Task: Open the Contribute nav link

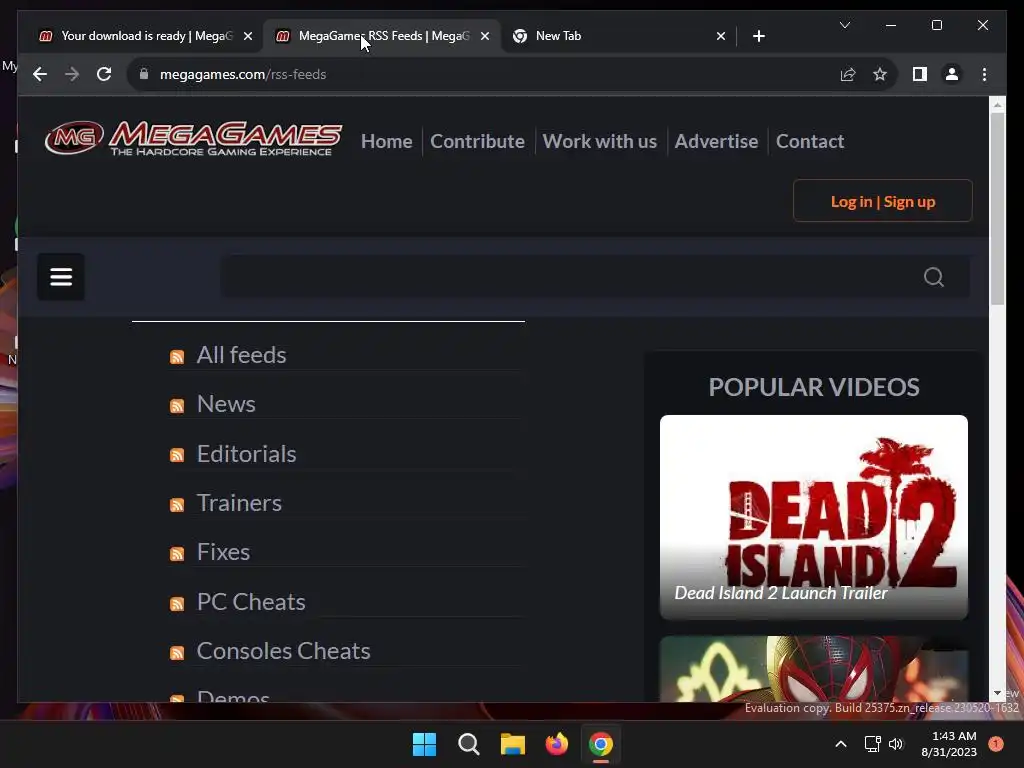Action: coord(477,141)
